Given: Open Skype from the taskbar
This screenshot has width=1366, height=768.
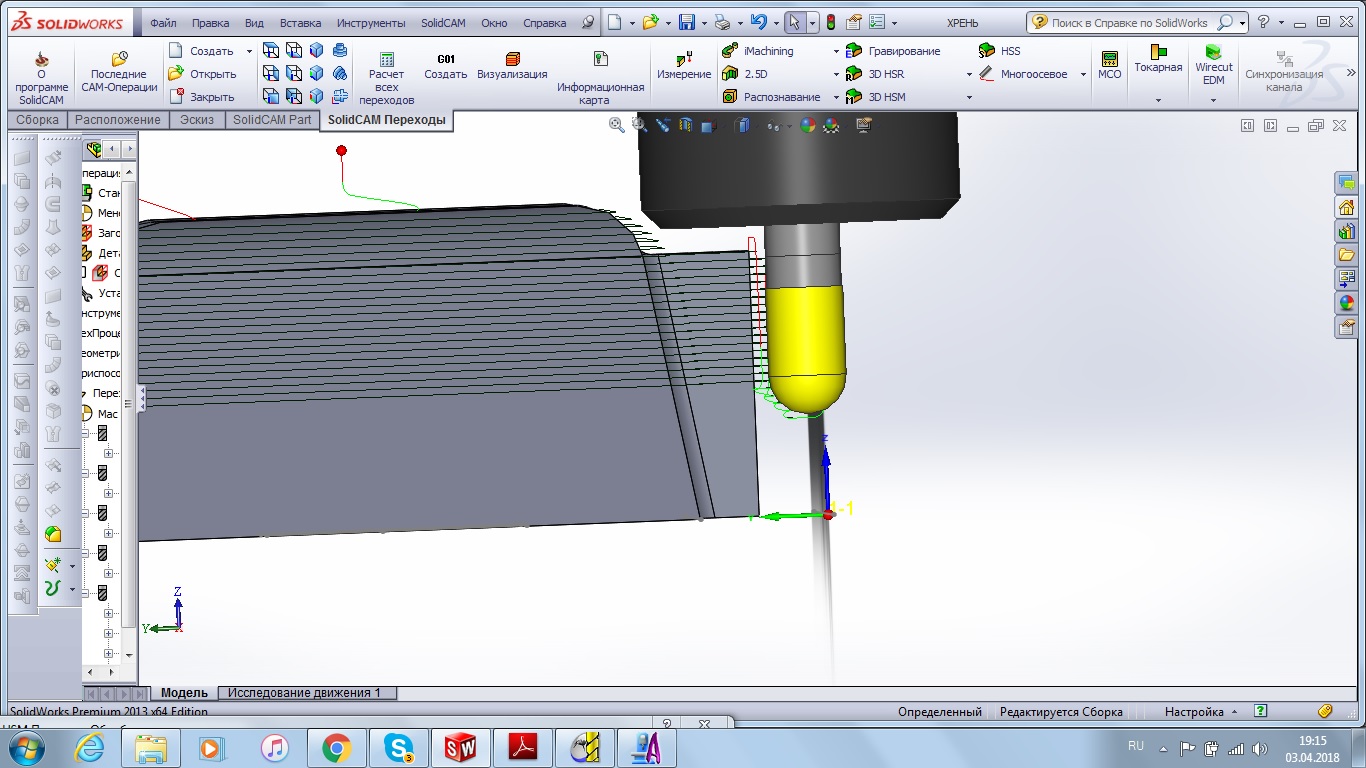Looking at the screenshot, I should [399, 747].
